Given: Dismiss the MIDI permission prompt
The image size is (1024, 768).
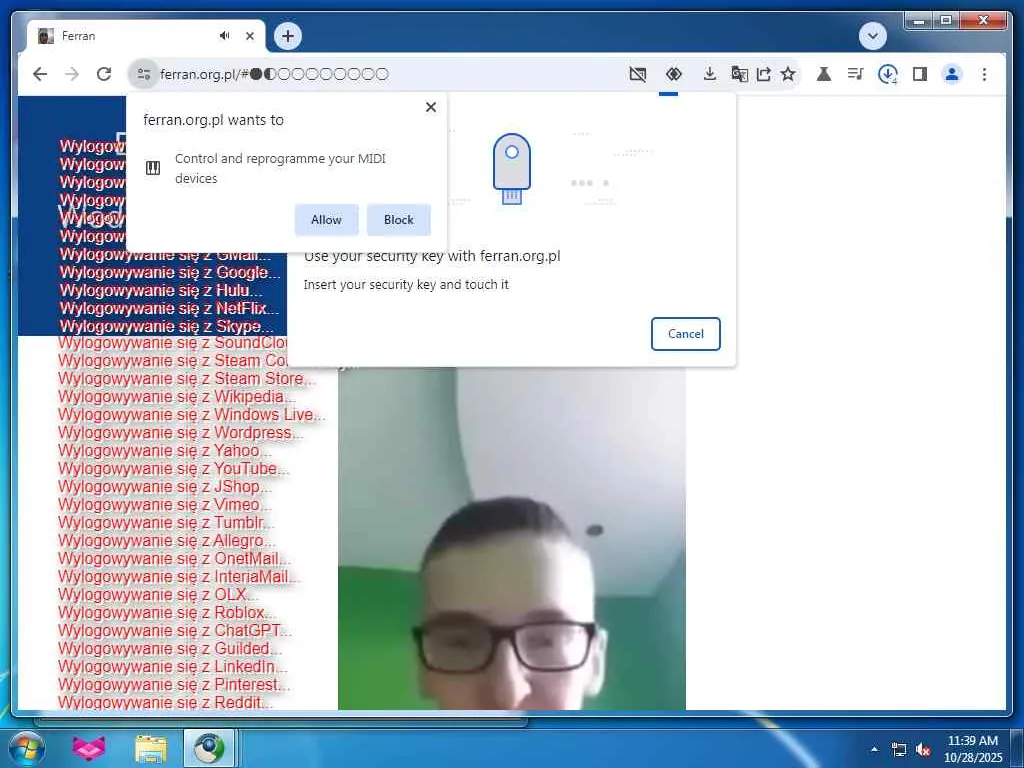Looking at the screenshot, I should coord(431,107).
